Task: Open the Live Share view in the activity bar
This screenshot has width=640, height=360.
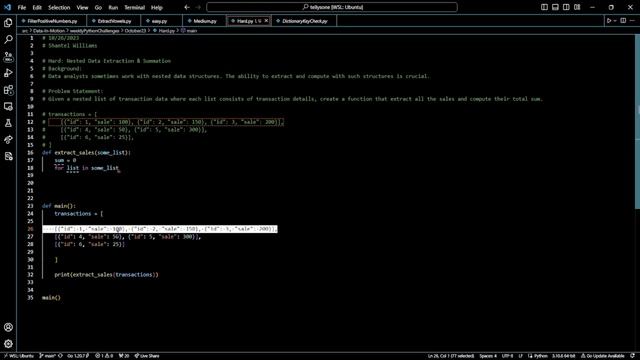Action: click(x=8, y=140)
